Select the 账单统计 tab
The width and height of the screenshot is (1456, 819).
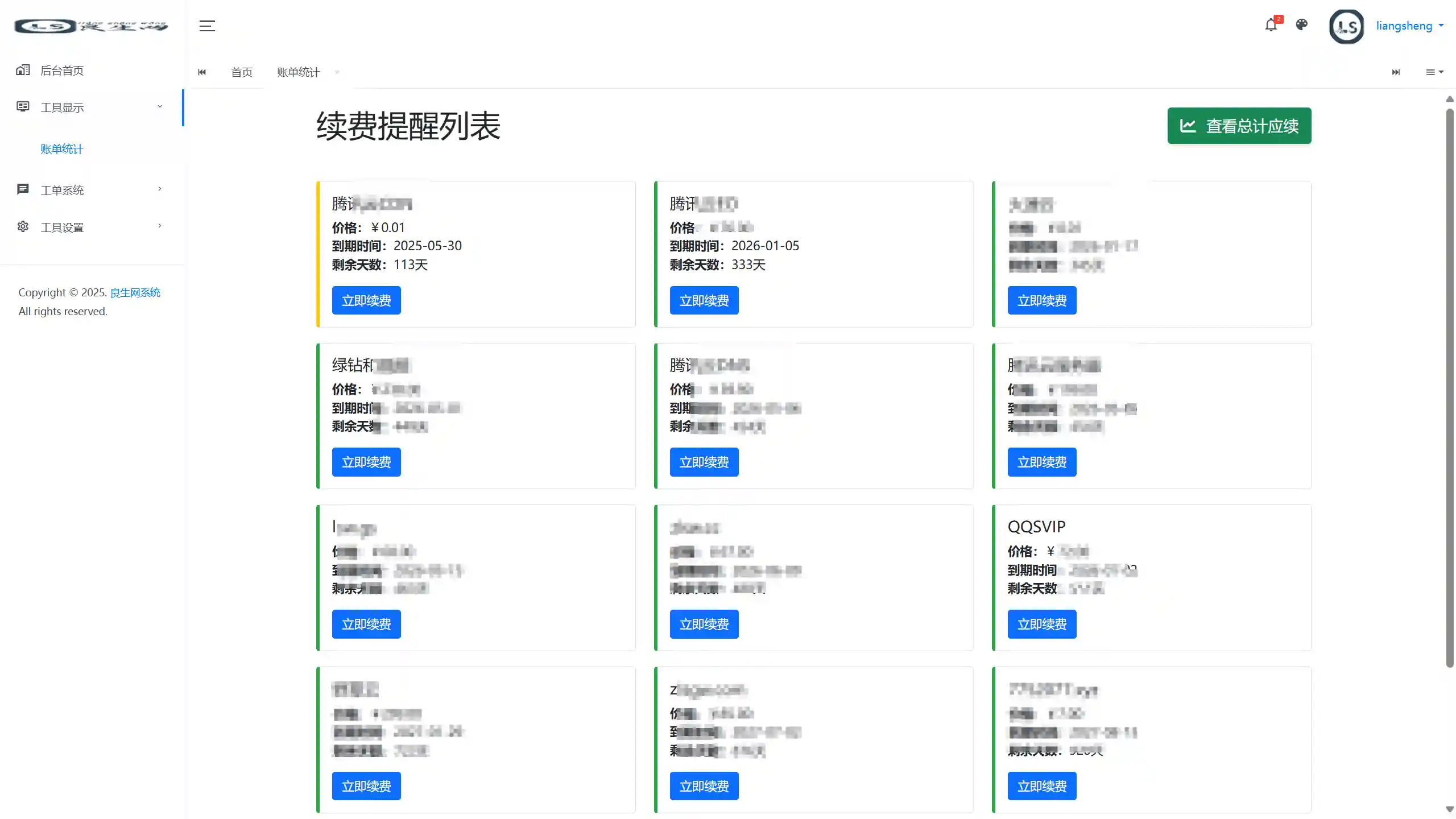[x=298, y=72]
